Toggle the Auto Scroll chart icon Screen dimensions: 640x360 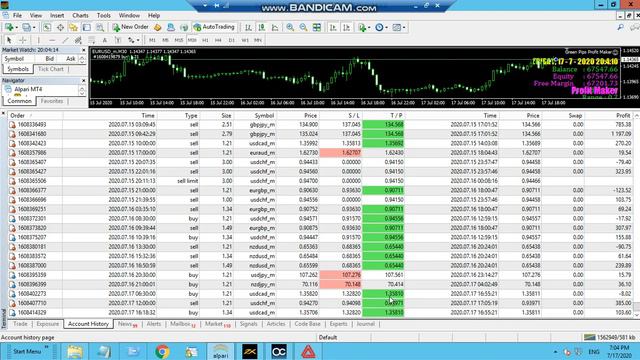pyautogui.click(x=333, y=27)
